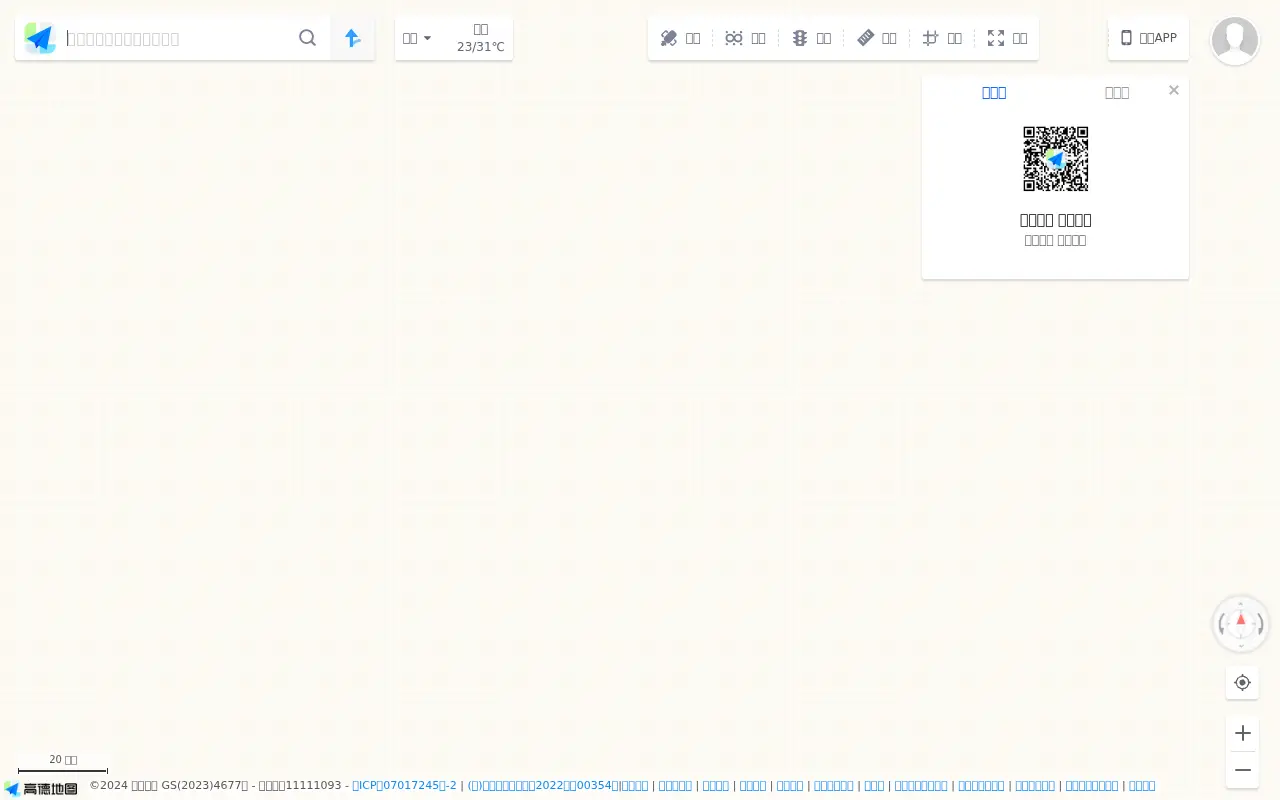Select the blue active tab in QR panel
The image size is (1280, 800).
(x=994, y=92)
